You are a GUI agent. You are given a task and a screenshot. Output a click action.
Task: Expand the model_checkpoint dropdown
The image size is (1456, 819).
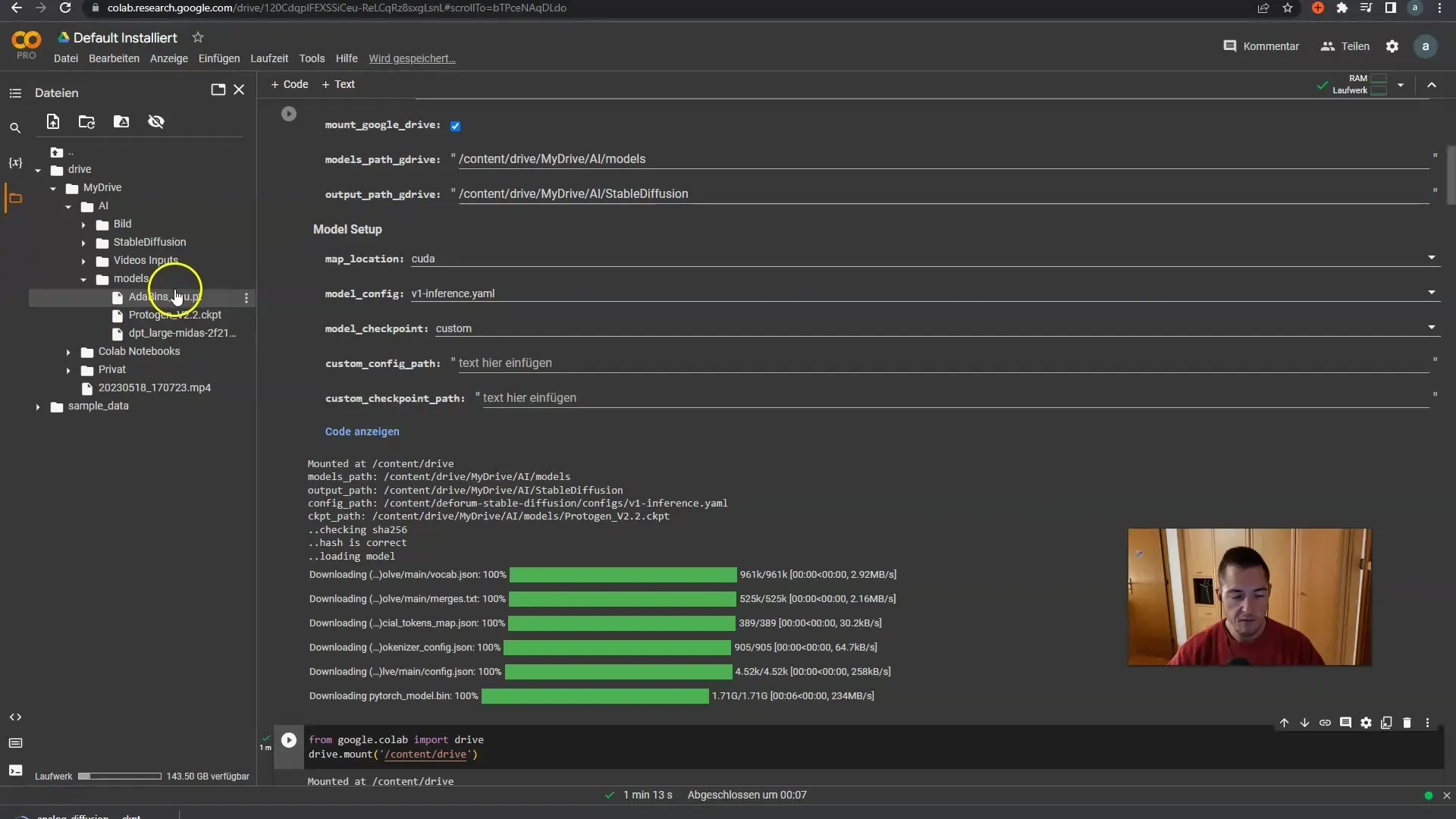click(x=1432, y=328)
